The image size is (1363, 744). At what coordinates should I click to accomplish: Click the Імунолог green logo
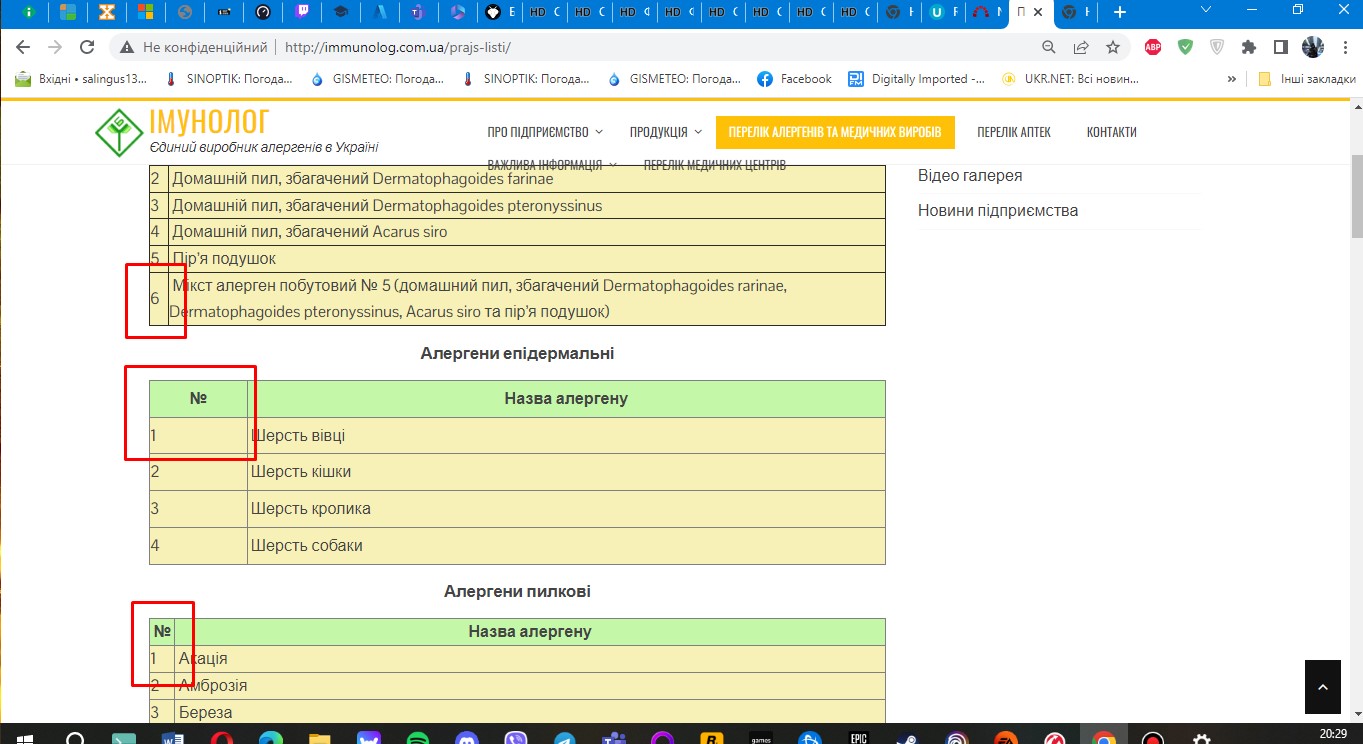pyautogui.click(x=119, y=131)
